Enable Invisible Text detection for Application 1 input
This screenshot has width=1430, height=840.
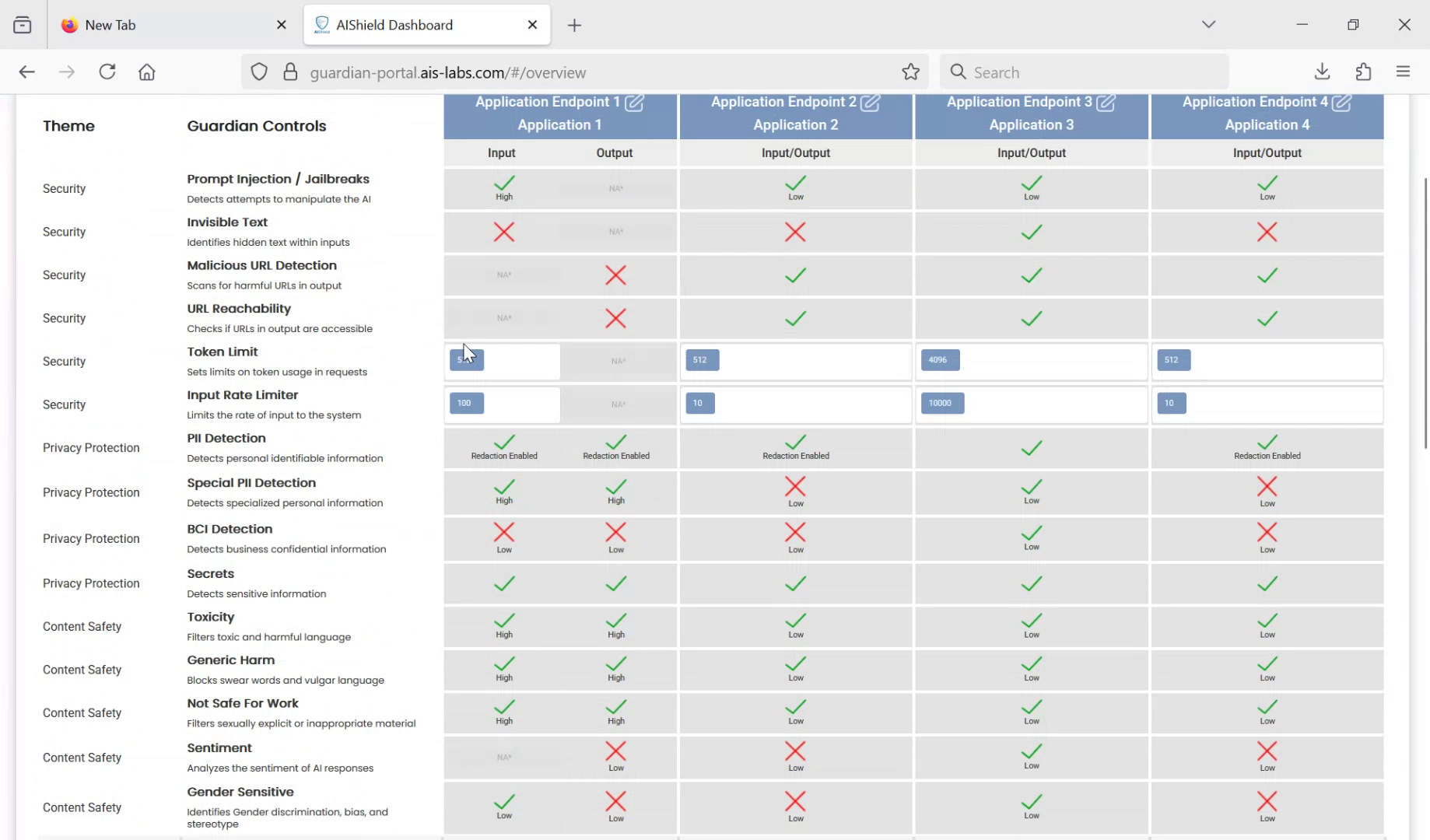pos(504,232)
